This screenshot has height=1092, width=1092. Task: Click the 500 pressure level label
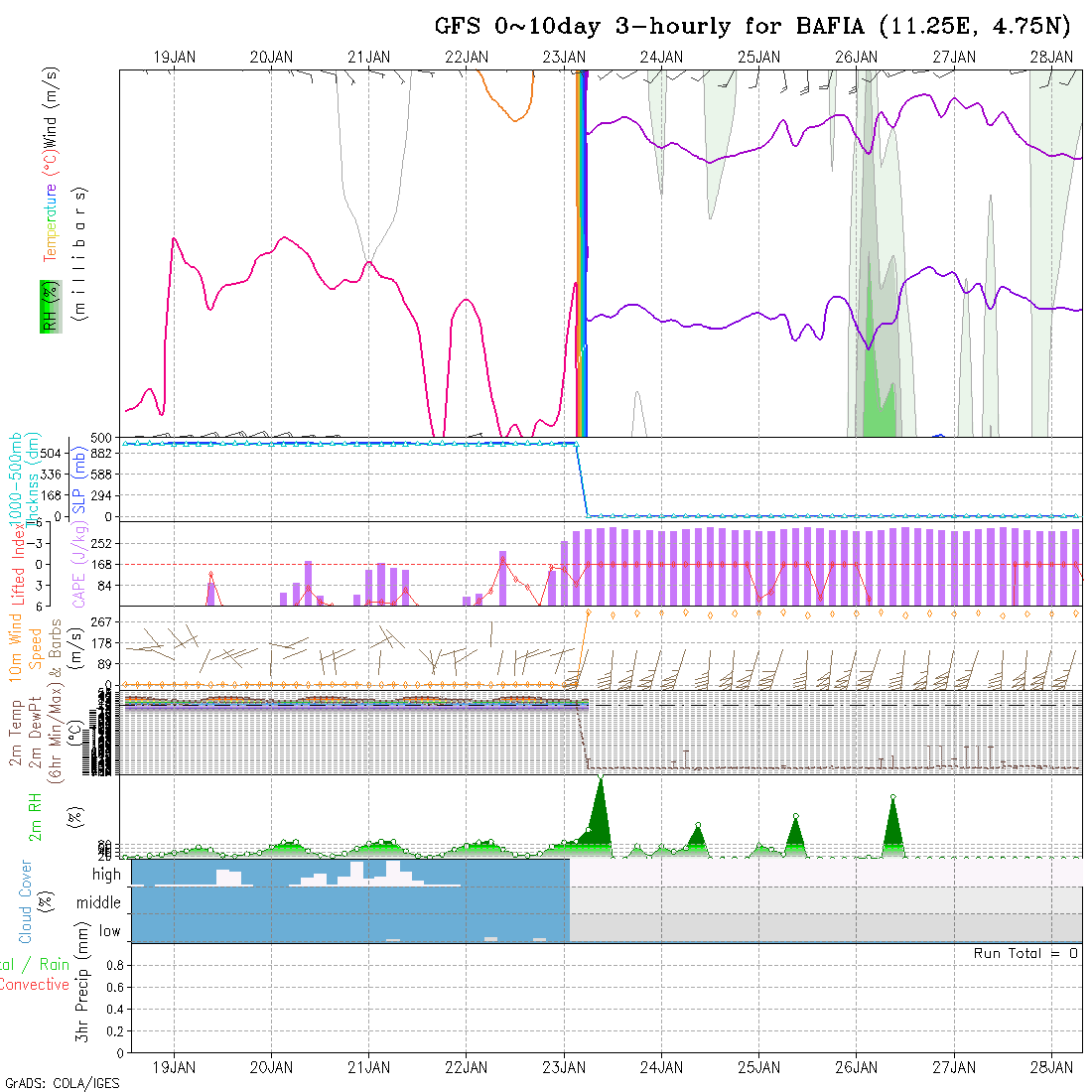101,438
